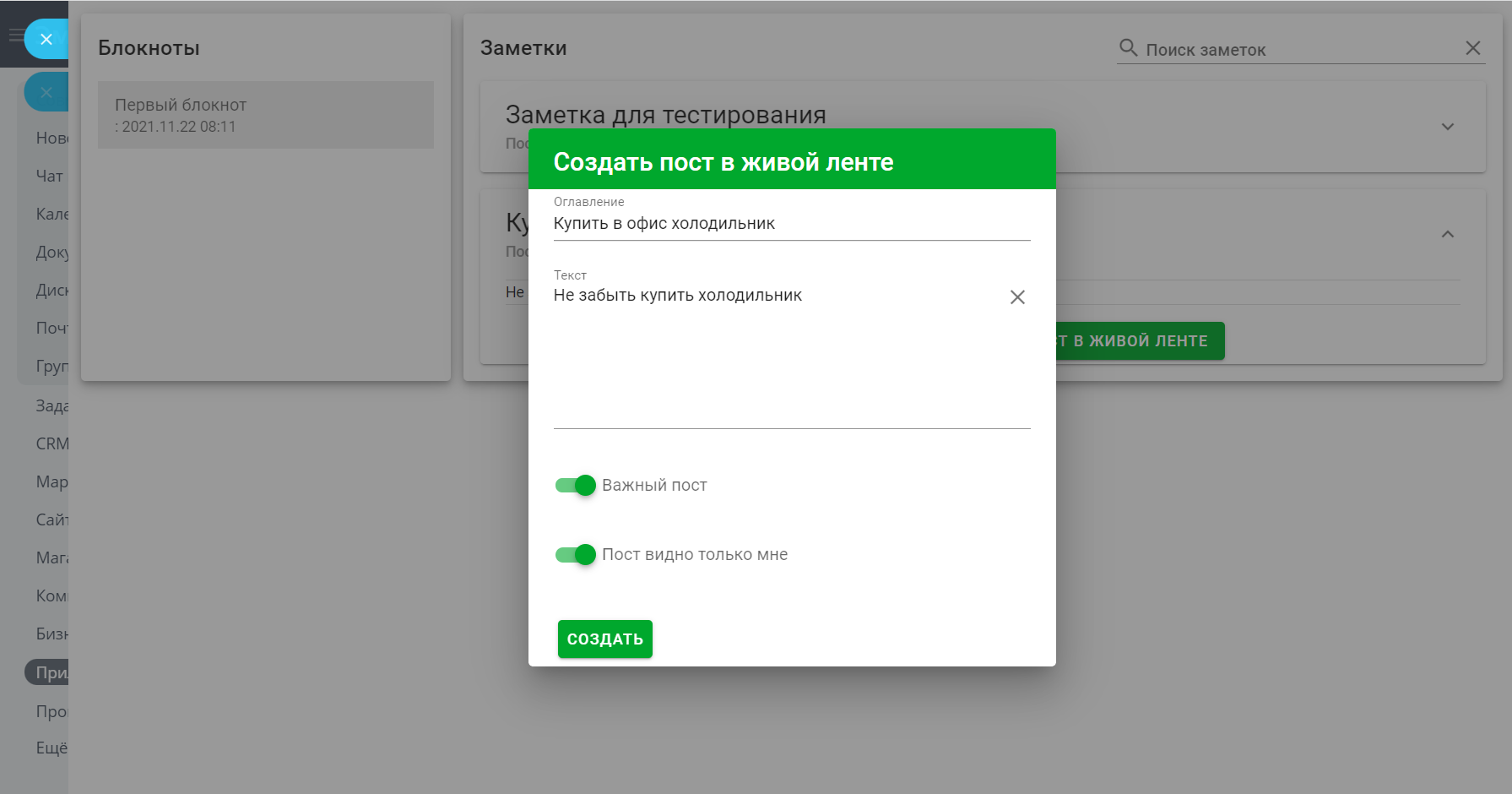Open Чат in the left sidebar
Image resolution: width=1512 pixels, height=794 pixels.
[50, 176]
